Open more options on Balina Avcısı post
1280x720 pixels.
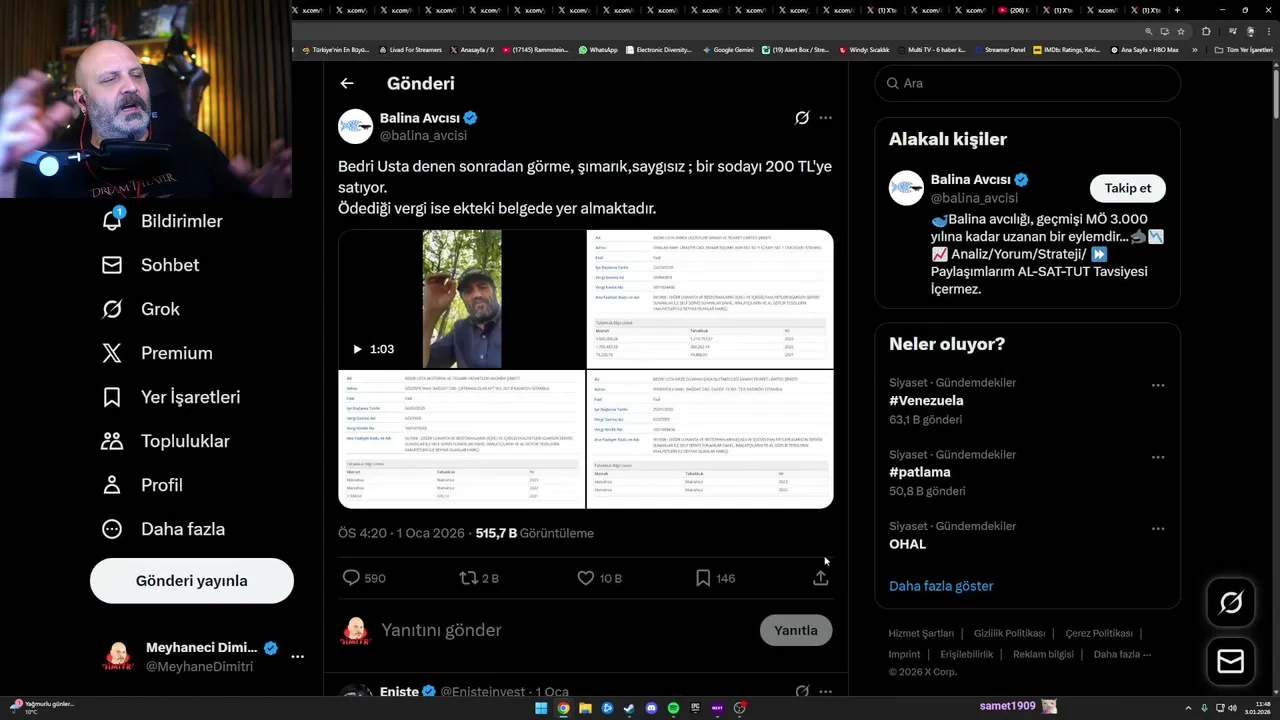point(825,118)
